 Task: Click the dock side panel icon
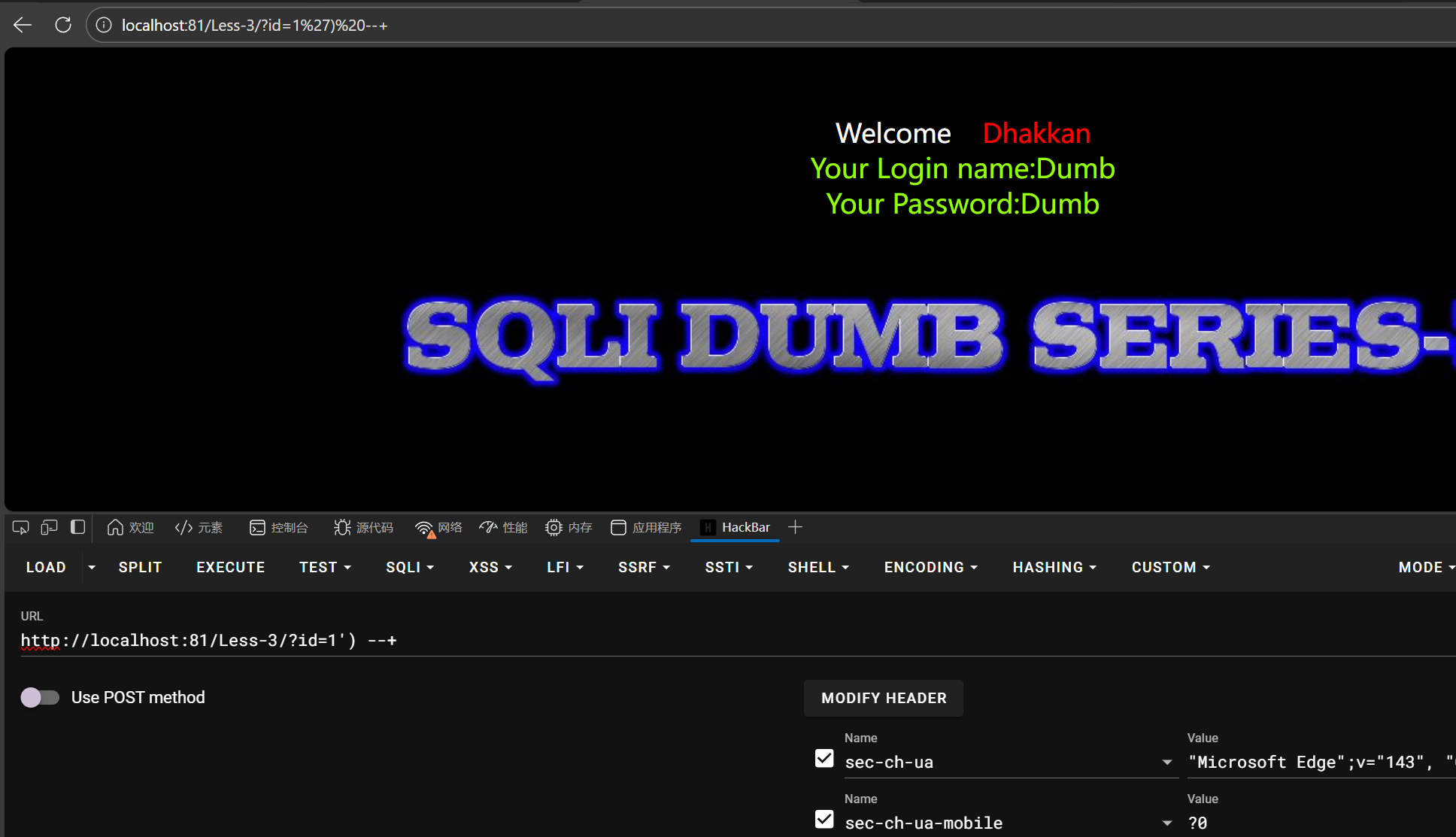coord(77,527)
